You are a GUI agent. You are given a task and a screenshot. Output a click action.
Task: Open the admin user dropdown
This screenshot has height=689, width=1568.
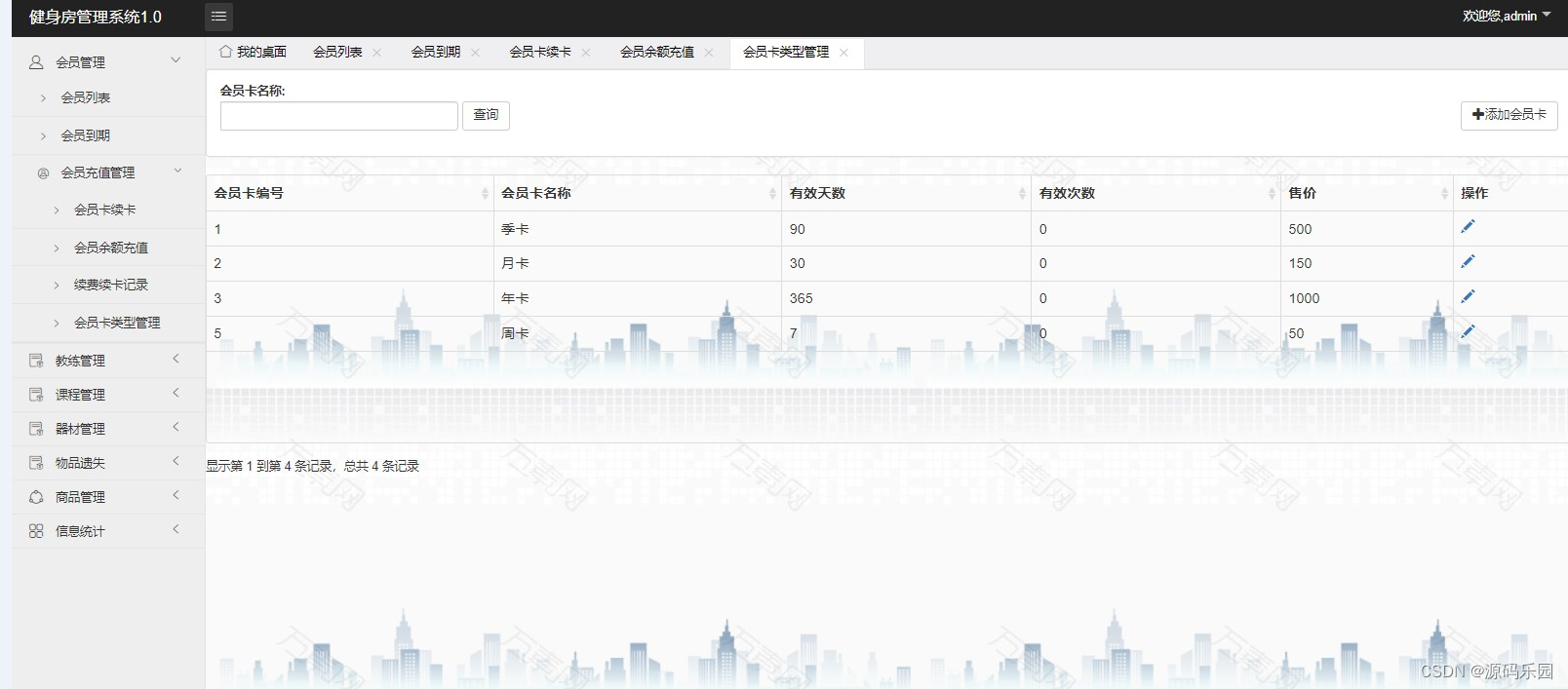(1507, 16)
